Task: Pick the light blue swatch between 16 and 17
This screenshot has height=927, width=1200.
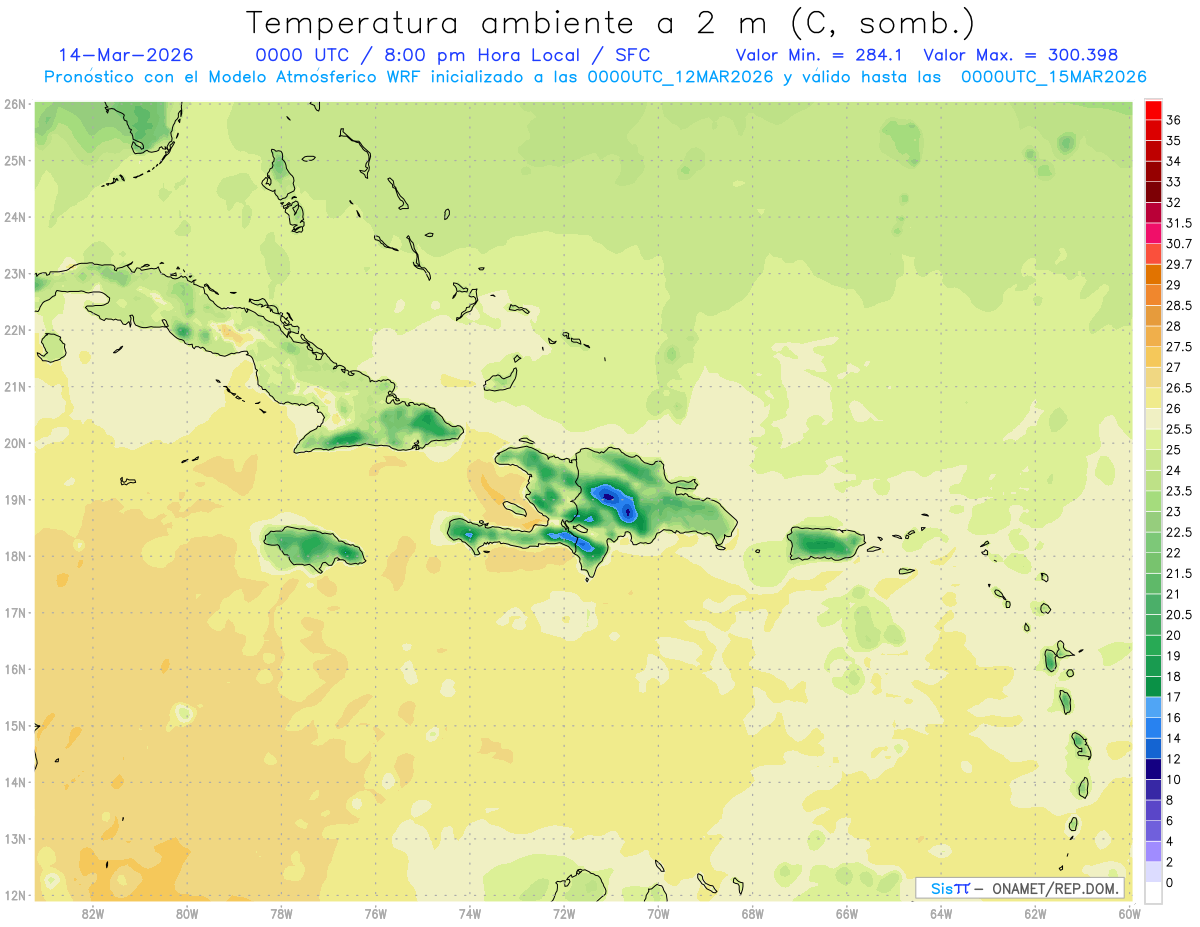Action: [1153, 707]
